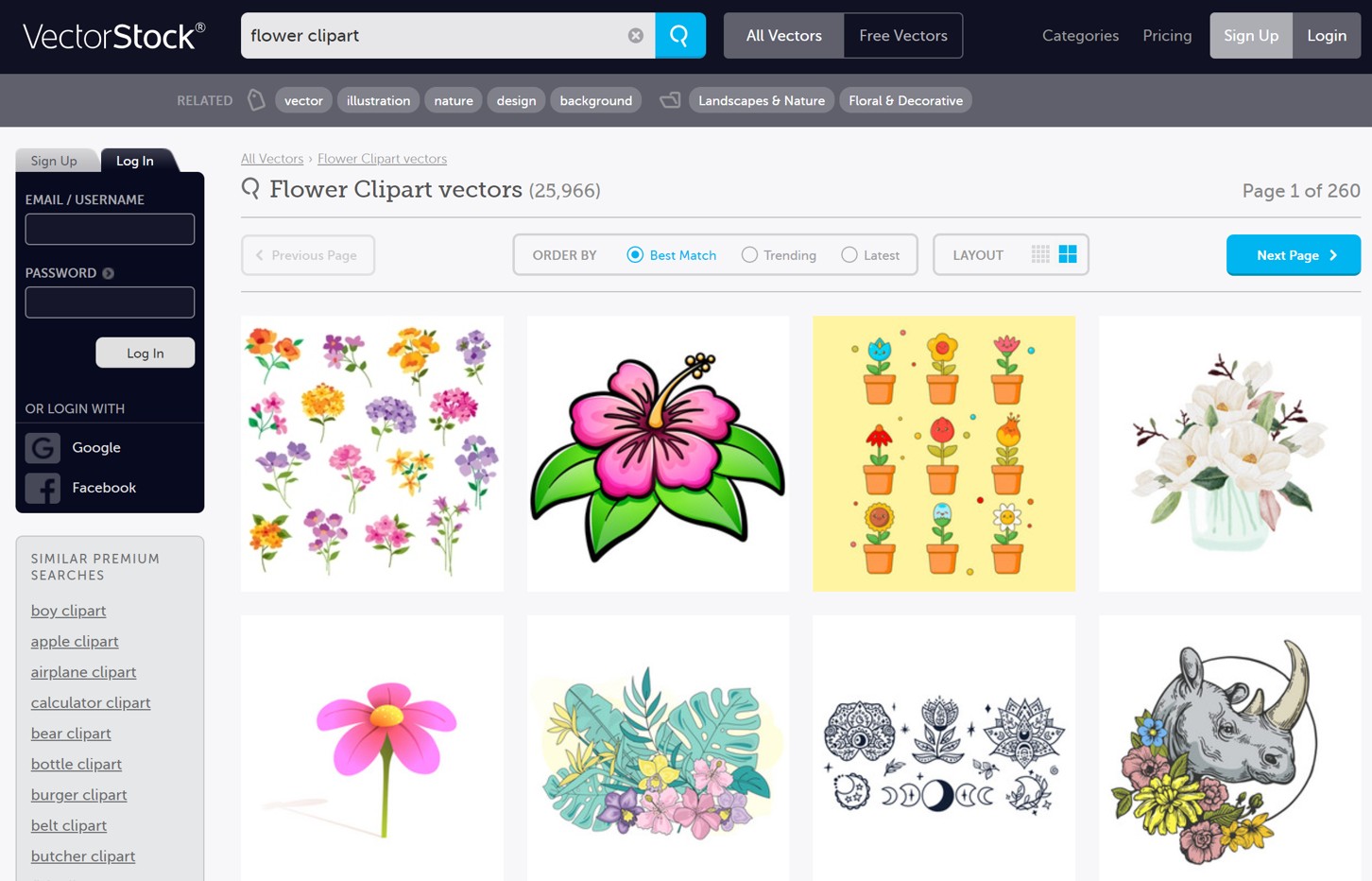Select Trending ordering
This screenshot has height=881, width=1372.
coord(779,255)
